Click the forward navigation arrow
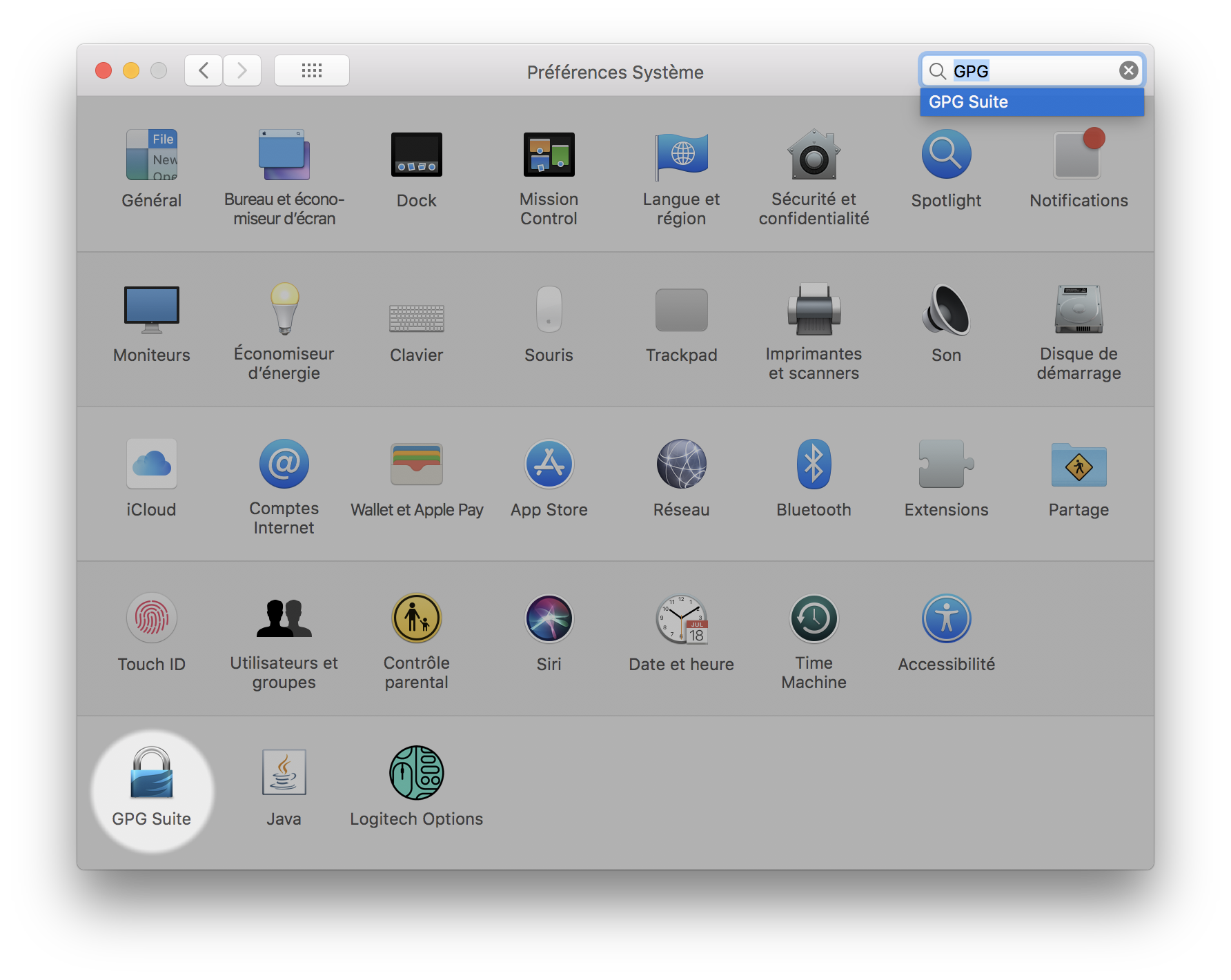The height and width of the screenshot is (980, 1231). (242, 70)
